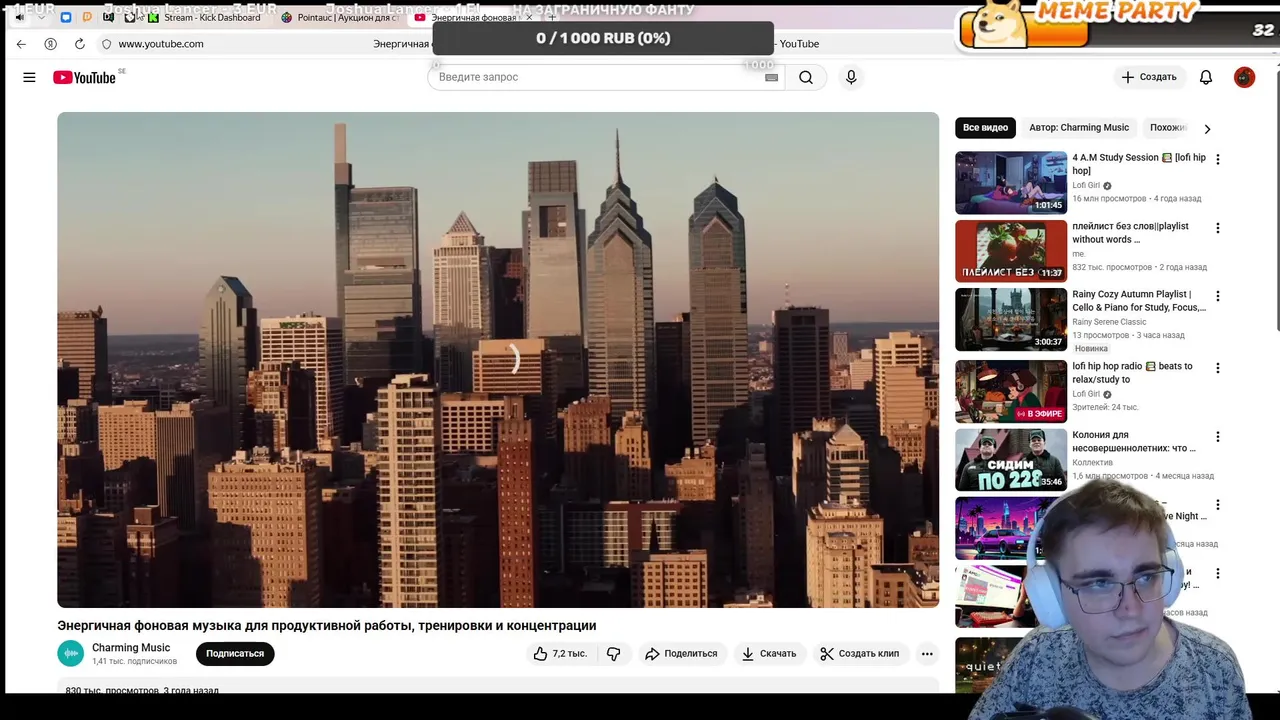Click the Новинка badge
The height and width of the screenshot is (720, 1280).
pos(1091,348)
